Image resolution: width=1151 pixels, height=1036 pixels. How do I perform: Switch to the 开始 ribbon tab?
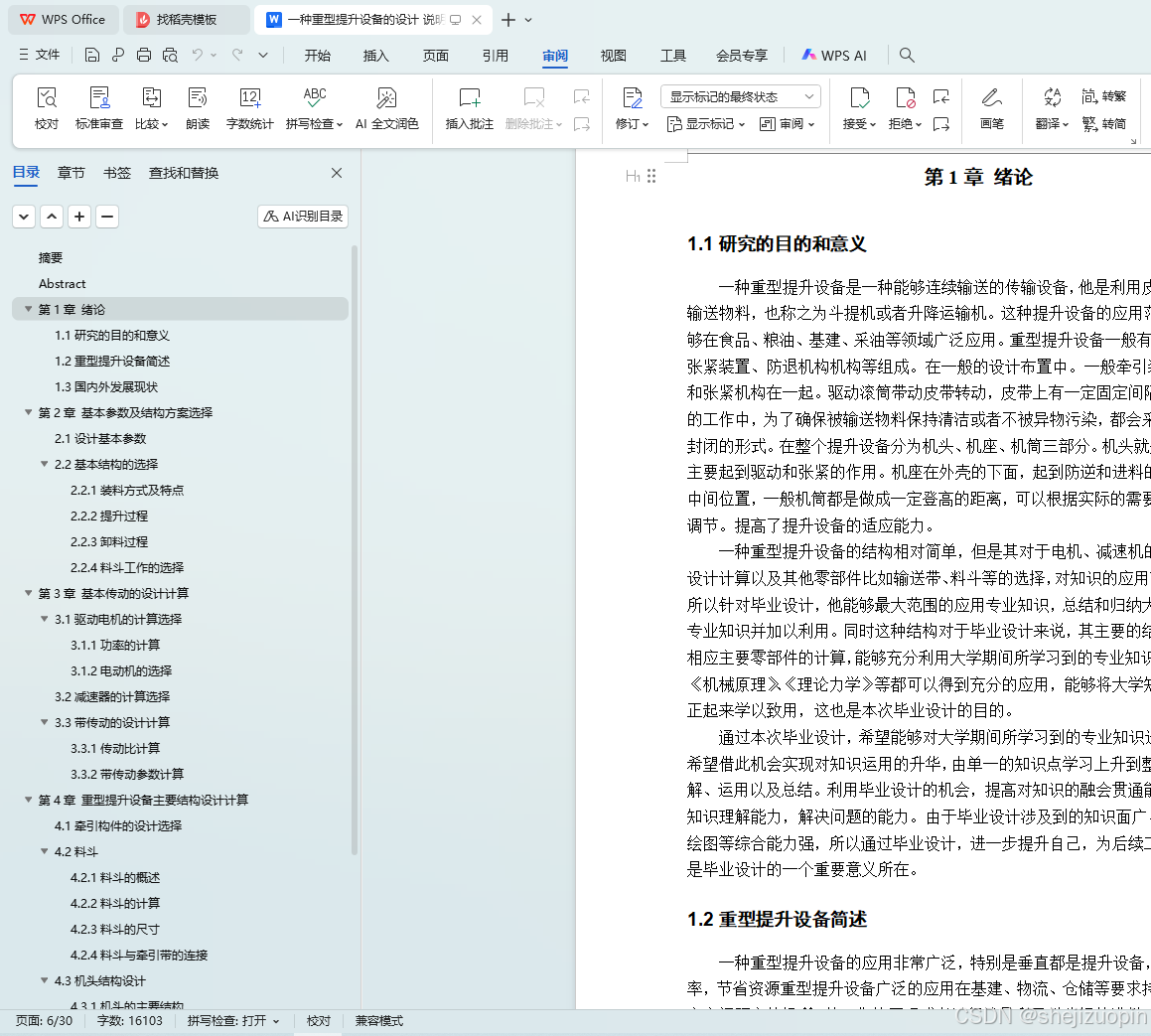[x=317, y=56]
